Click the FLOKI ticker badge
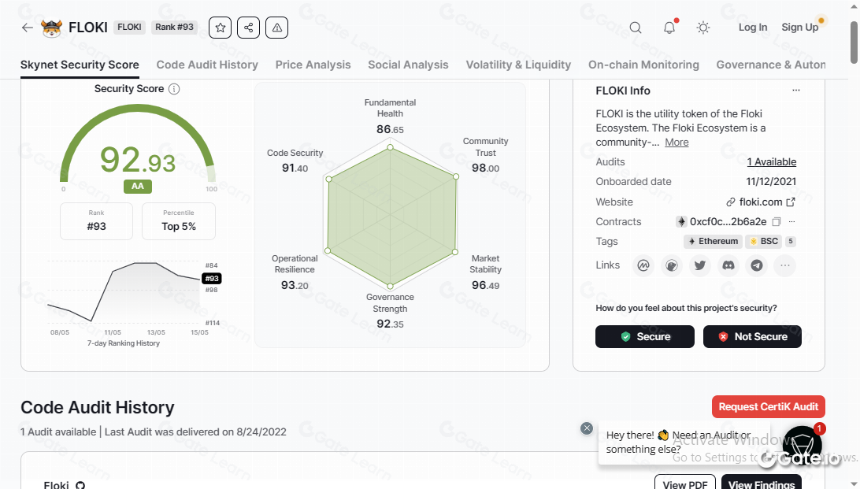The width and height of the screenshot is (860, 489). tap(129, 27)
